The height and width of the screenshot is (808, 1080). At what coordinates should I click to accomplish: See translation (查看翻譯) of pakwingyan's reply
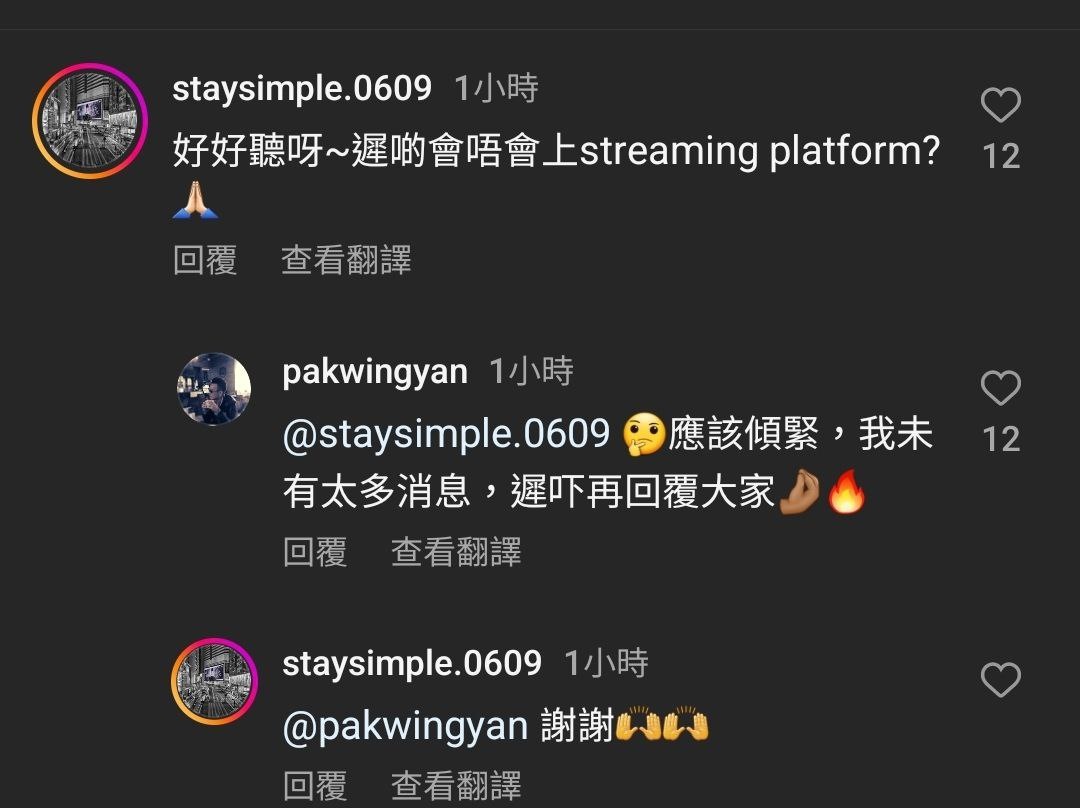point(456,552)
